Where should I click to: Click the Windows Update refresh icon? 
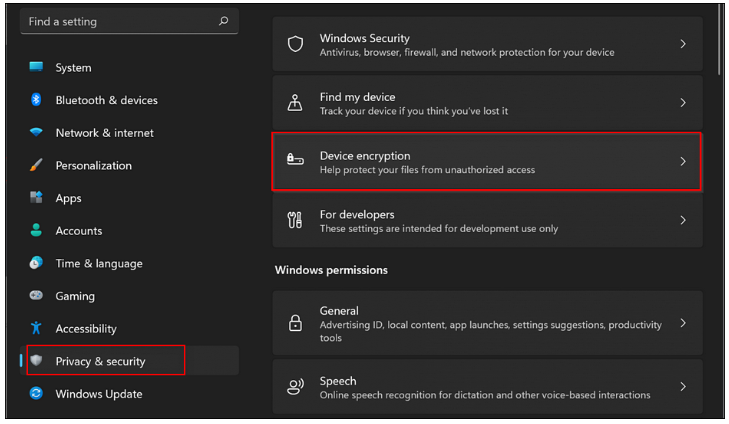point(36,393)
